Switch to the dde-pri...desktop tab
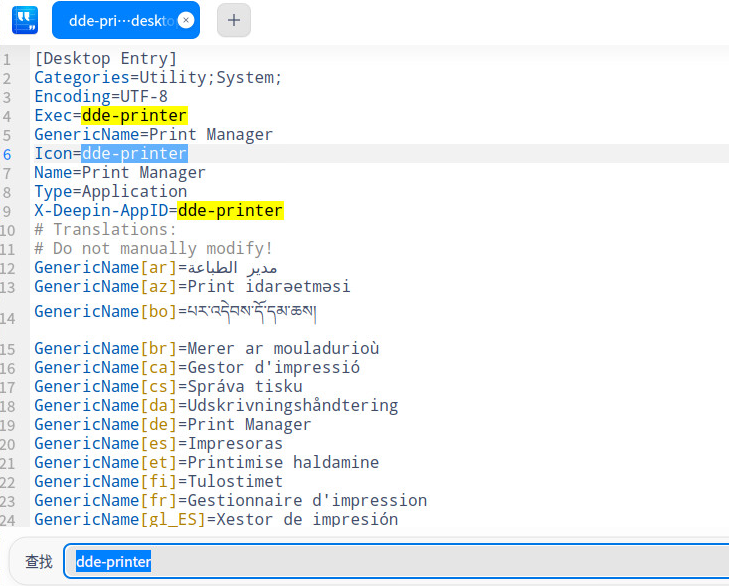 tap(126, 20)
